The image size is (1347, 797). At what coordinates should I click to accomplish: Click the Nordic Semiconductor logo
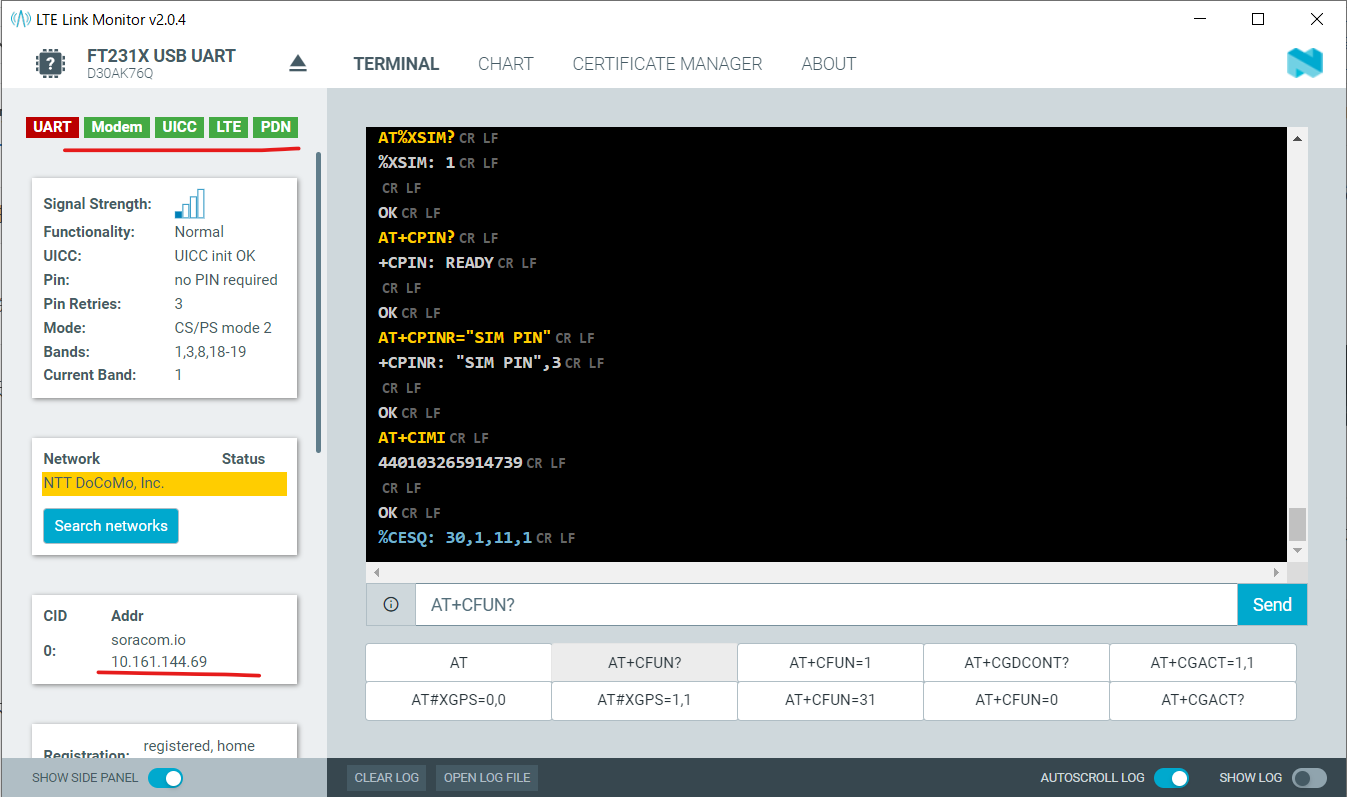point(1304,64)
